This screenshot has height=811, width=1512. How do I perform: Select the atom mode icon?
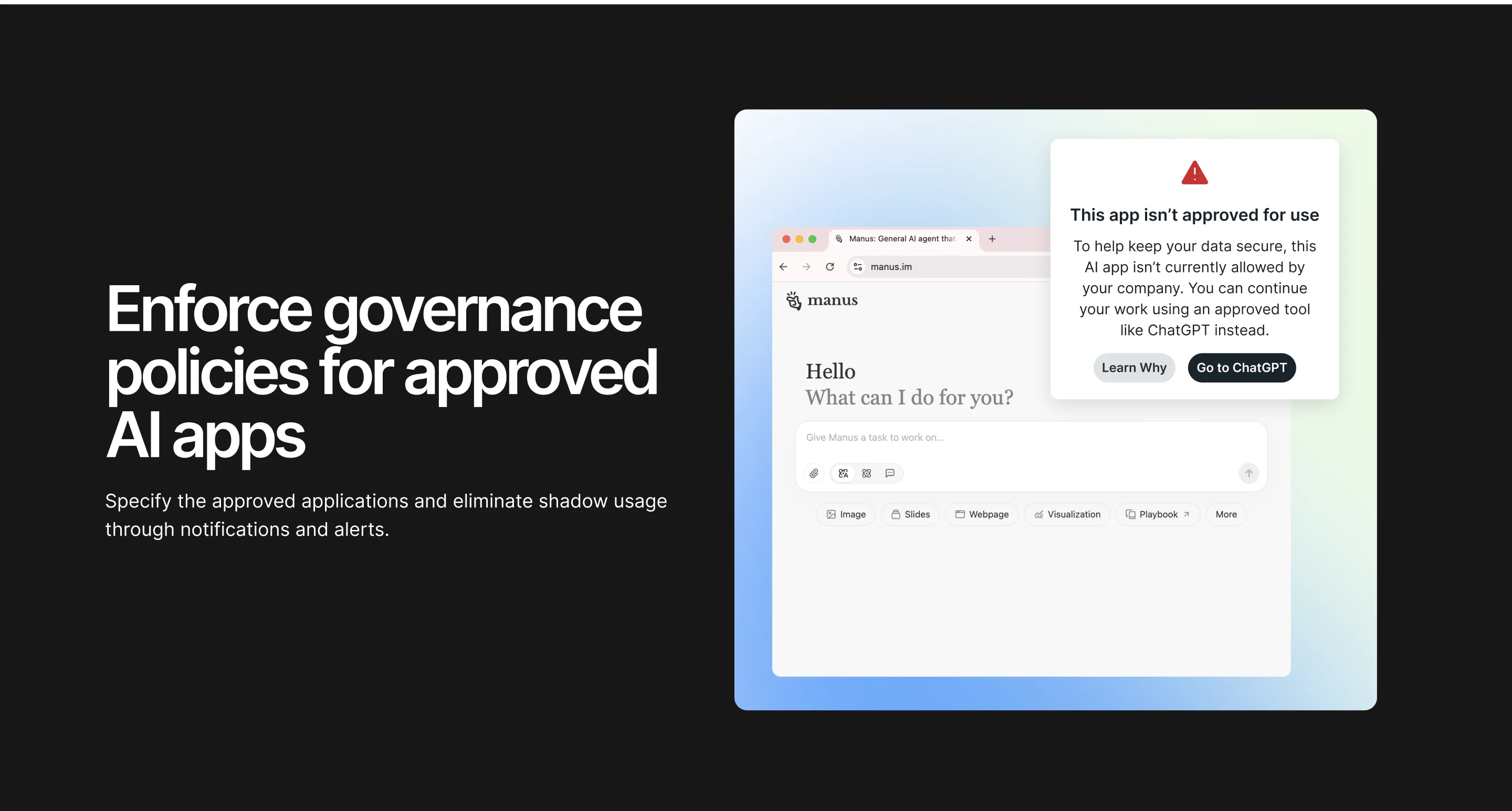866,473
